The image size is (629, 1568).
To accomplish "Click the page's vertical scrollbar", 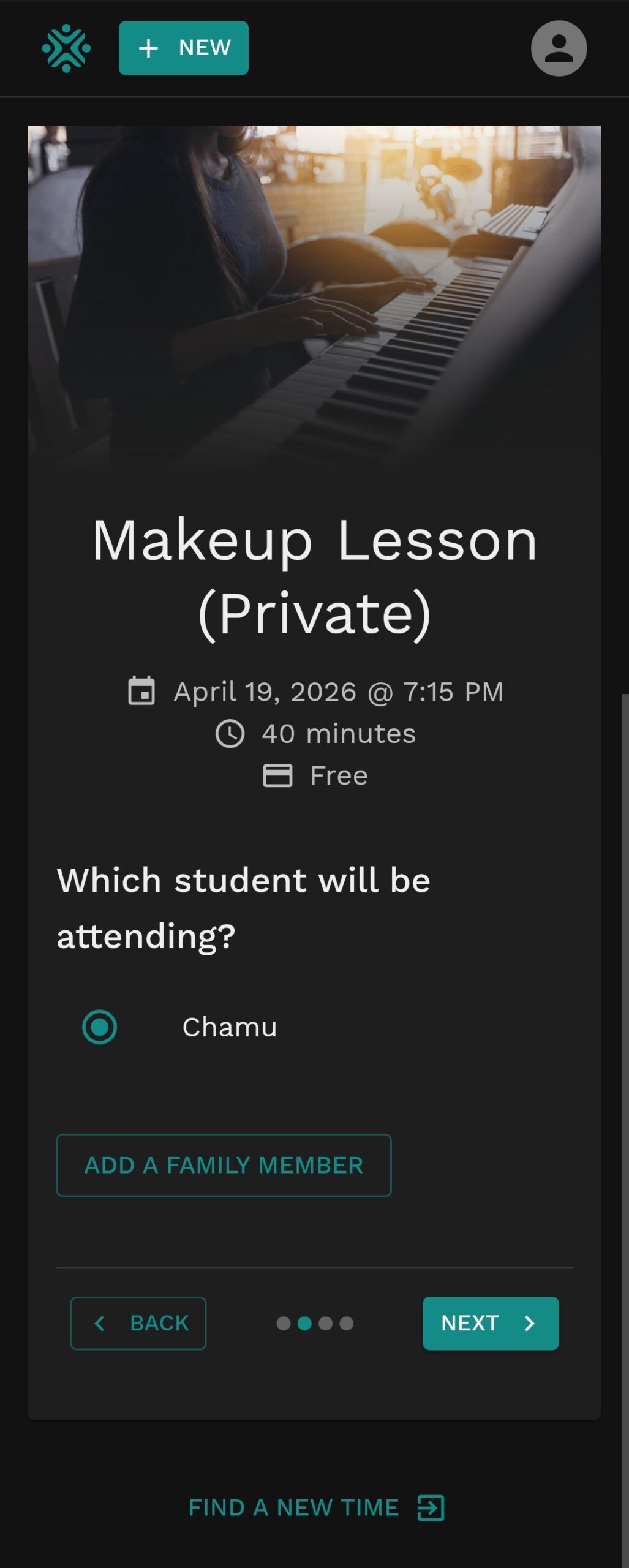I will (625, 1102).
